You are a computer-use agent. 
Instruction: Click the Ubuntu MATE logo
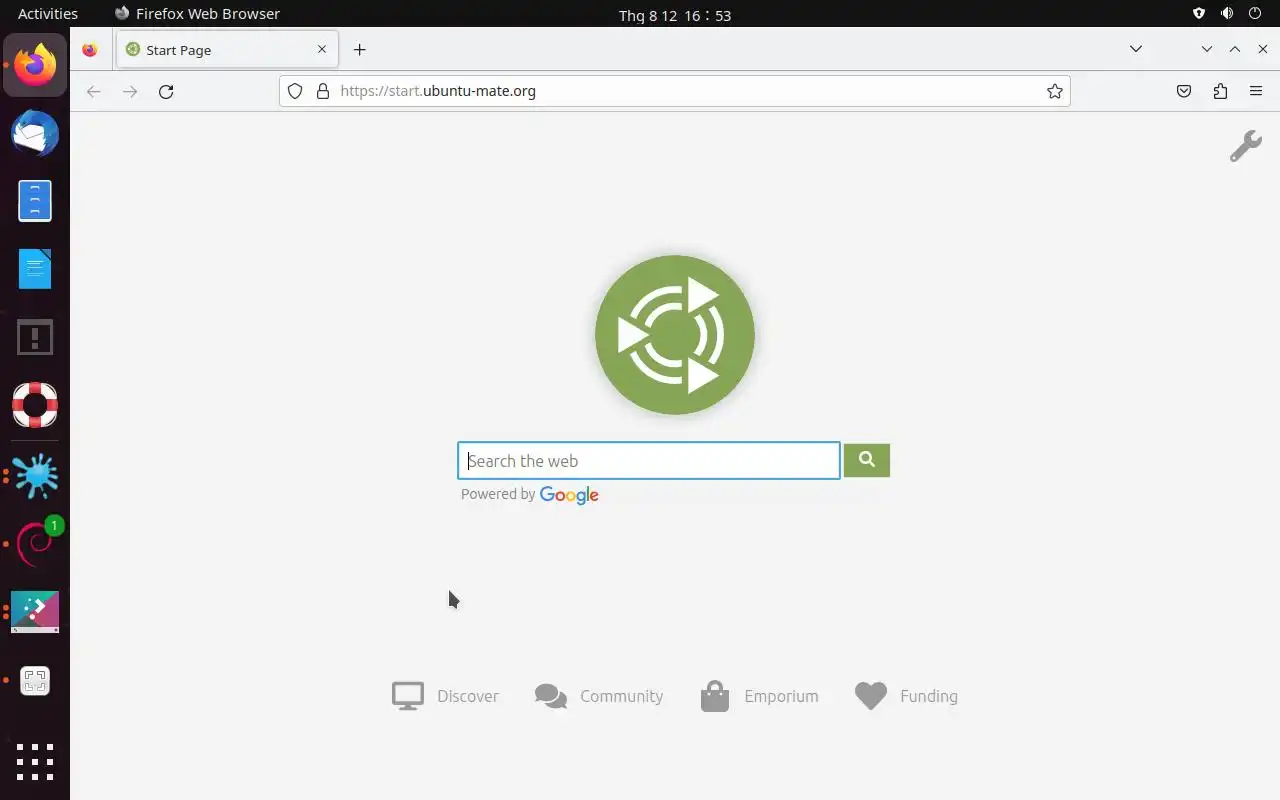[x=675, y=335]
